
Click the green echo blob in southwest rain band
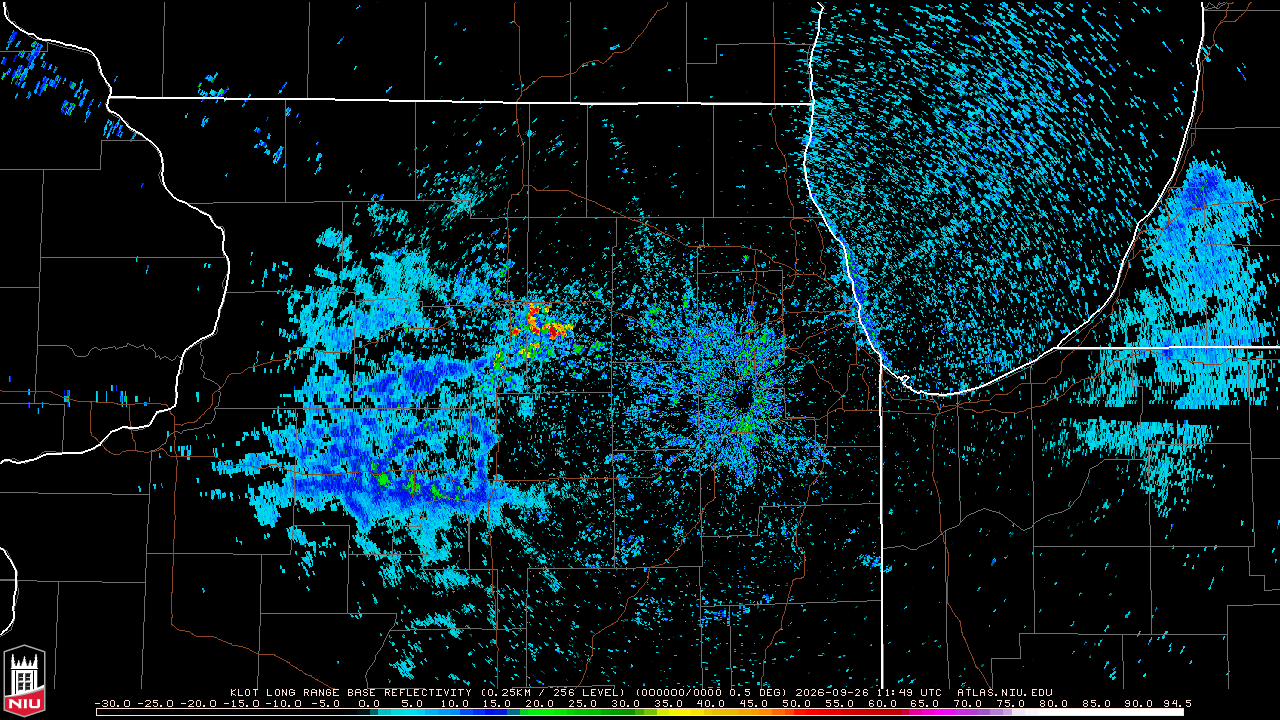tap(381, 478)
